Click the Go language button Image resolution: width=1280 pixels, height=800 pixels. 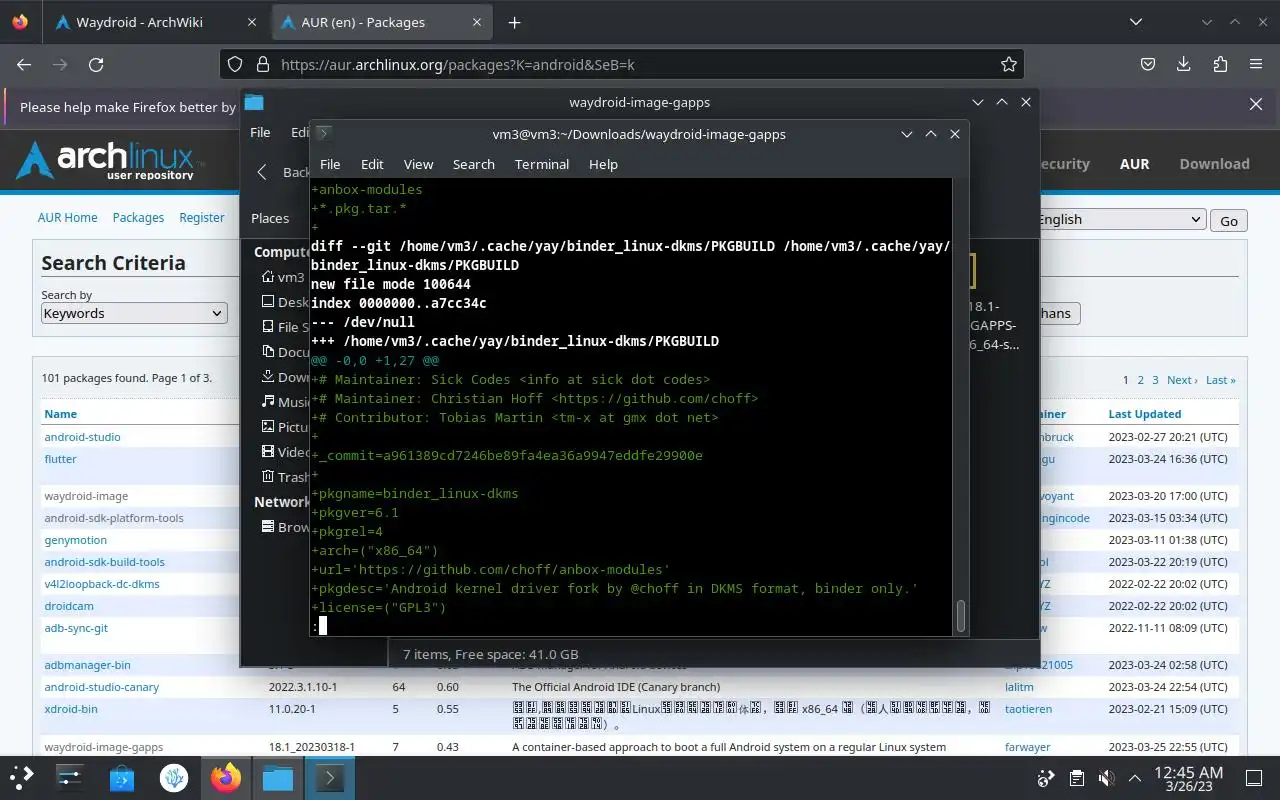[1229, 221]
